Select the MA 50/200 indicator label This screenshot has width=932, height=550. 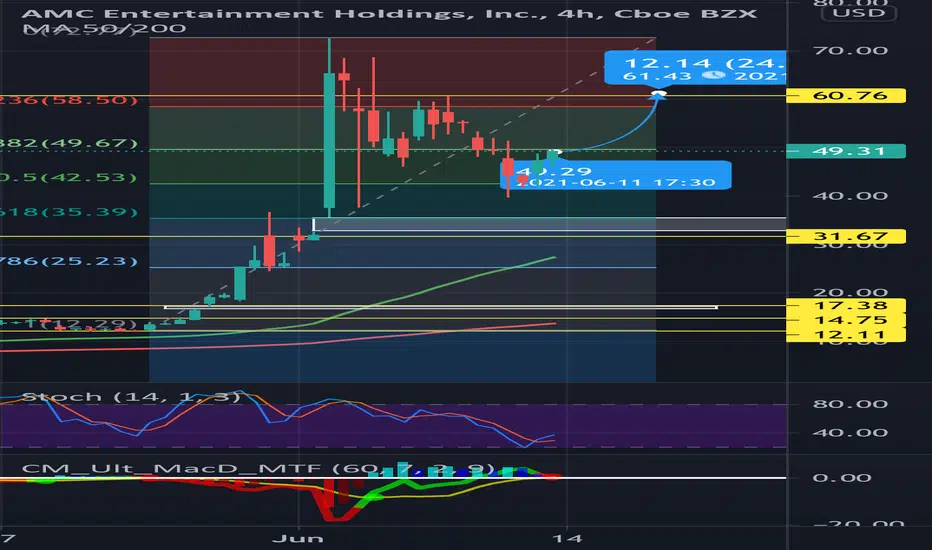[104, 28]
